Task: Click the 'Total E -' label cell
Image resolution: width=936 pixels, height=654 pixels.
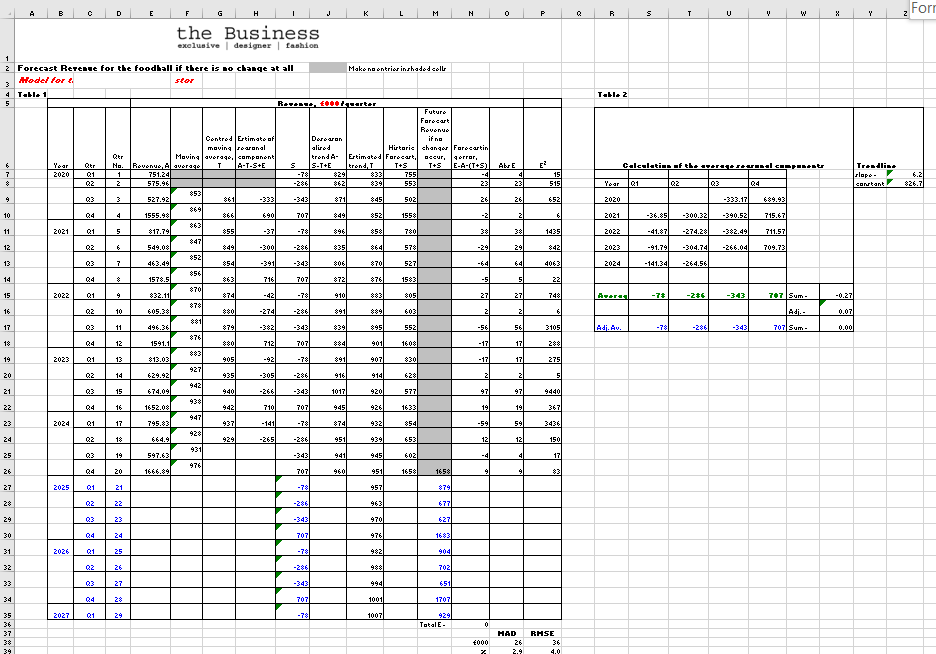Action: click(x=433, y=624)
